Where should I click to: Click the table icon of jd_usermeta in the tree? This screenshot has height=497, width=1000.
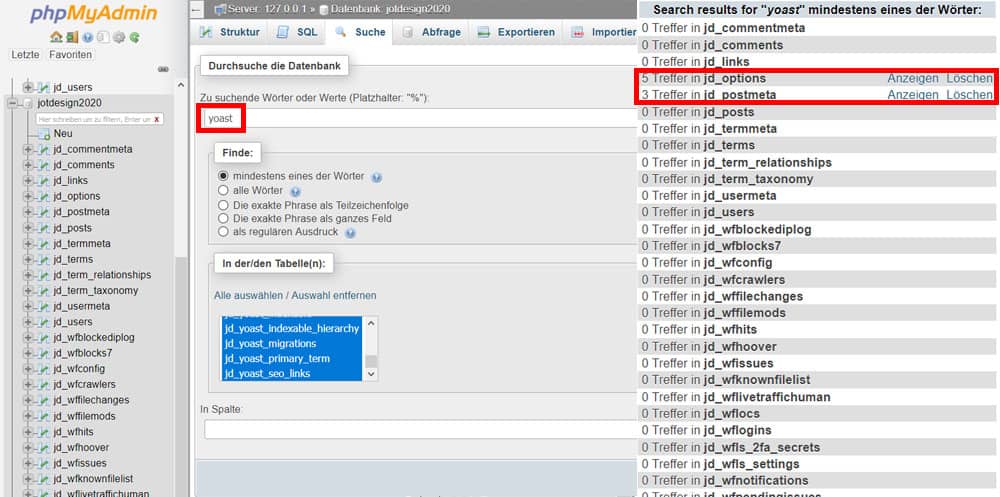44,306
